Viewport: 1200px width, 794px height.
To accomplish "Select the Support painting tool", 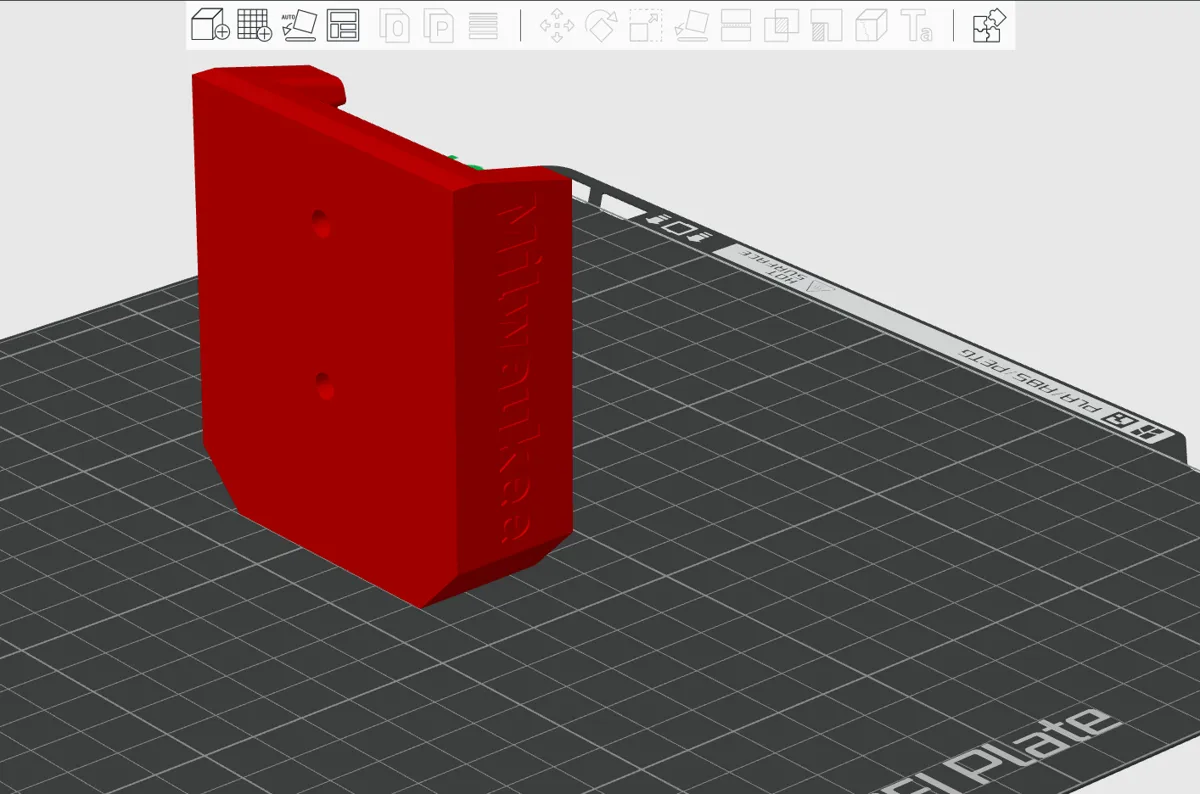I will 826,26.
